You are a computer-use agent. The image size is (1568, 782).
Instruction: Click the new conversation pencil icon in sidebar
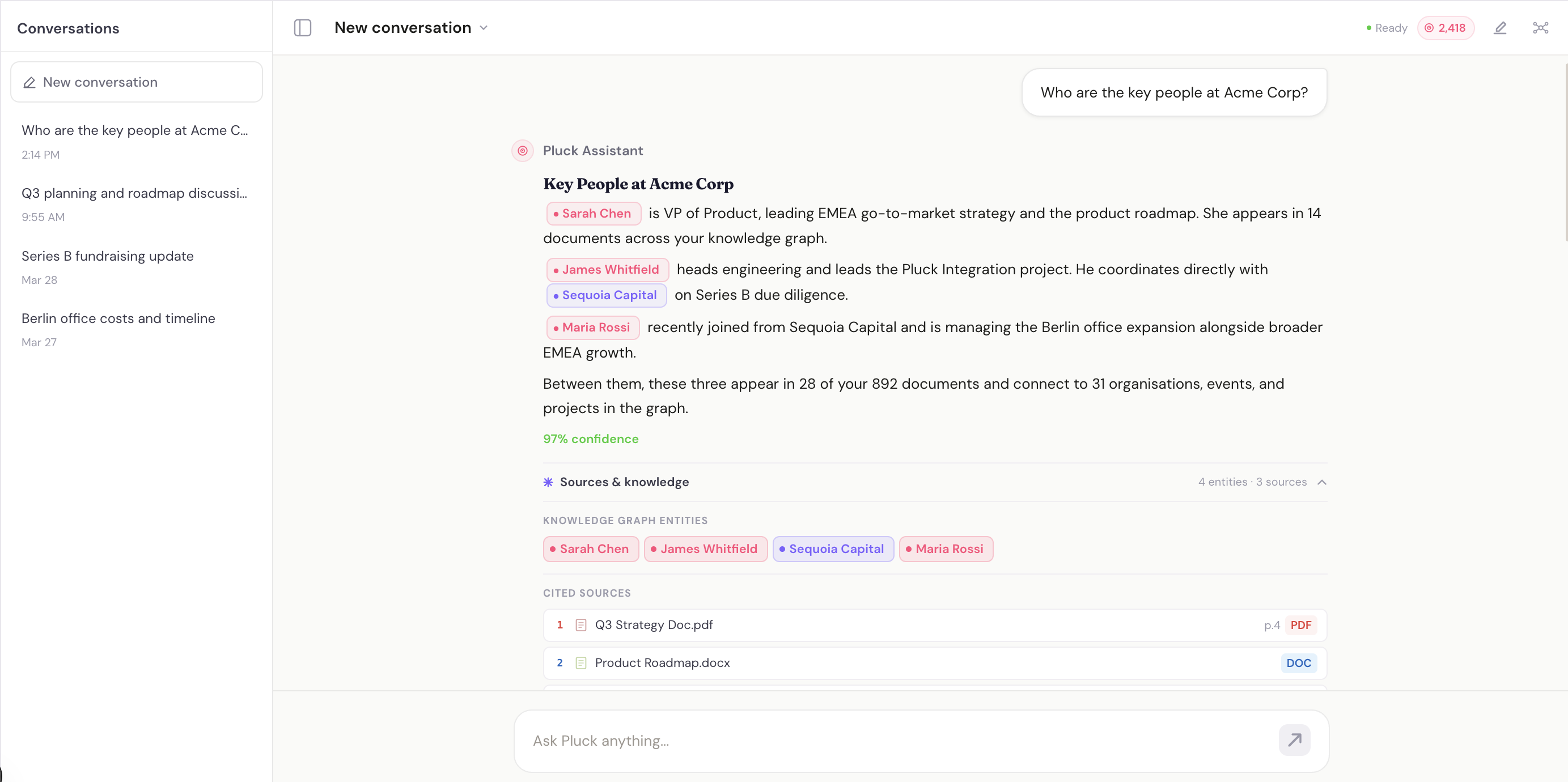click(29, 82)
